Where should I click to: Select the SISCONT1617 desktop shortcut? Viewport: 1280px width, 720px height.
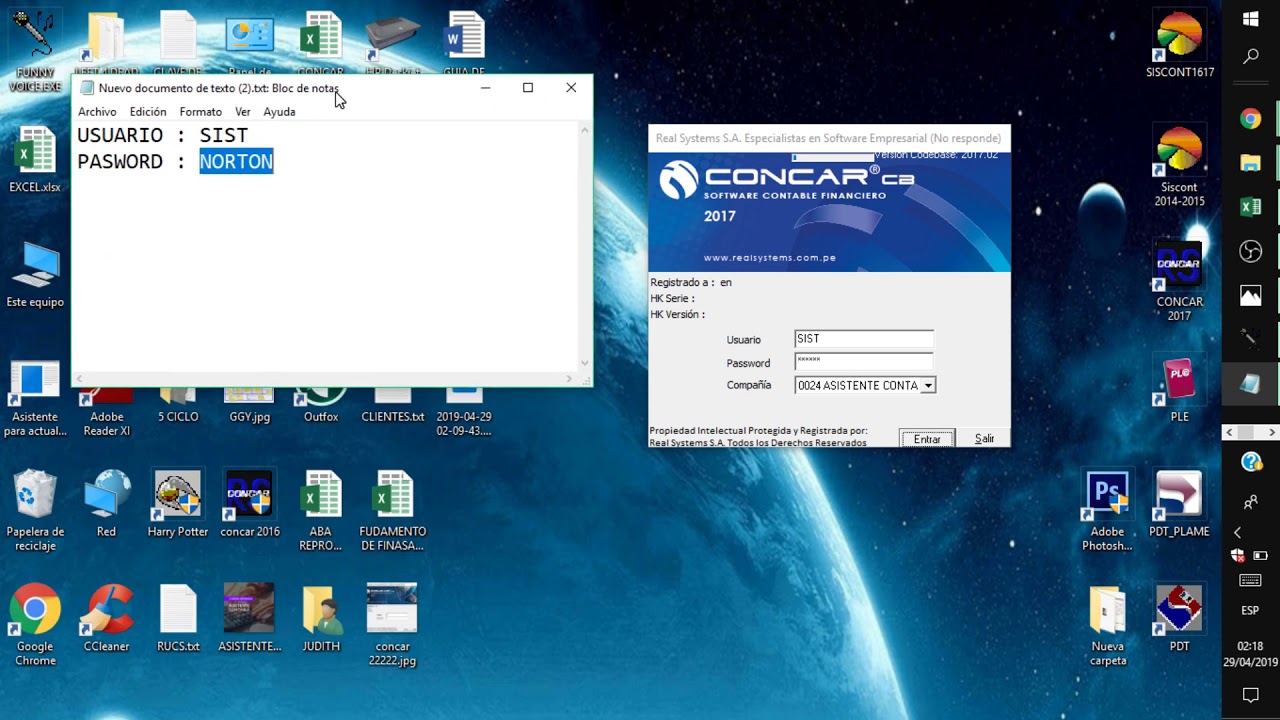click(x=1180, y=45)
